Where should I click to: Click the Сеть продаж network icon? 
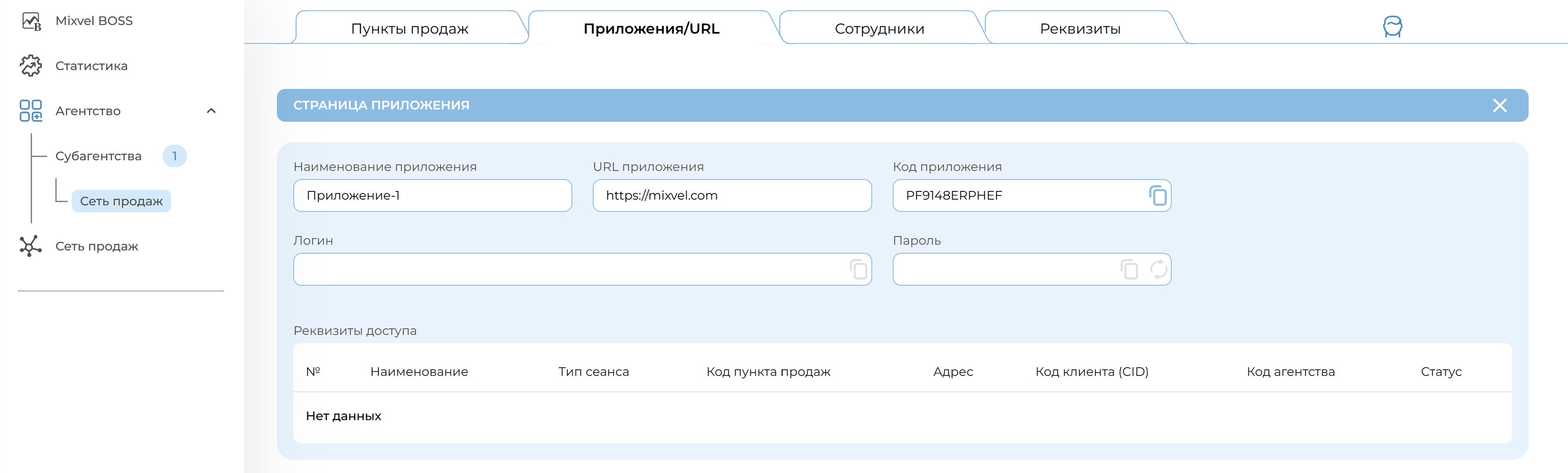pyautogui.click(x=31, y=246)
